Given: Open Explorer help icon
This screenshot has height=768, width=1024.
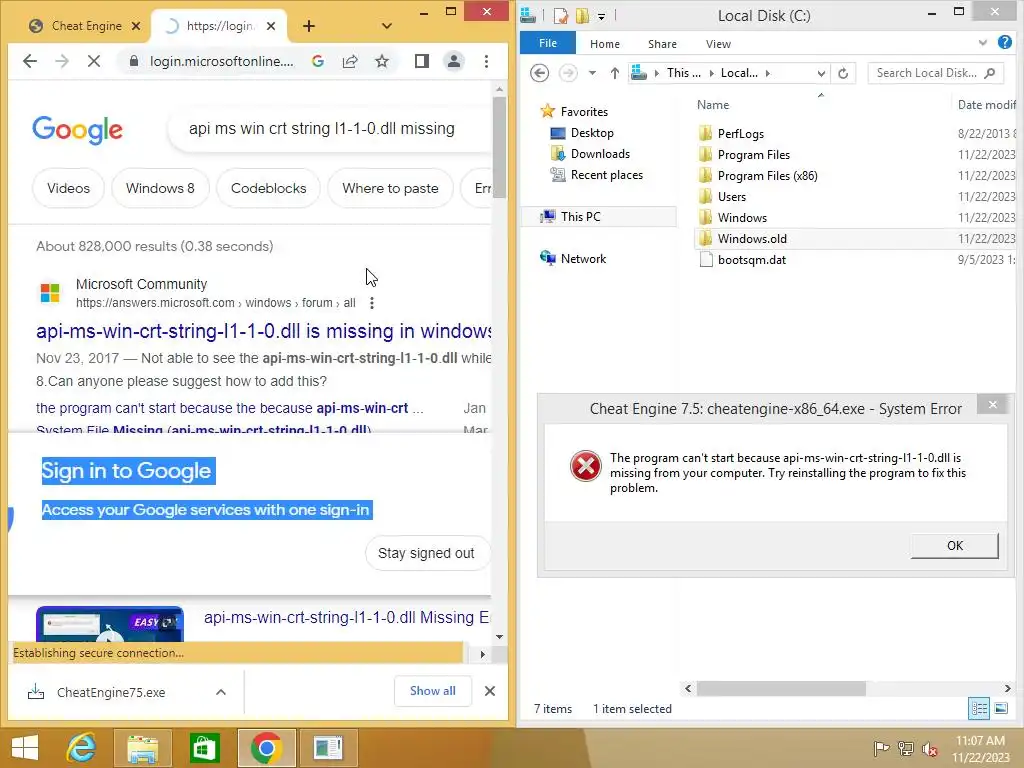Looking at the screenshot, I should tap(1005, 42).
